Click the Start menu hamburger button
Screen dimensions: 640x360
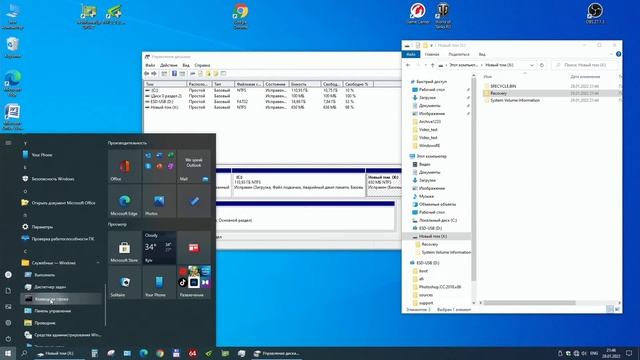[x=8, y=143]
